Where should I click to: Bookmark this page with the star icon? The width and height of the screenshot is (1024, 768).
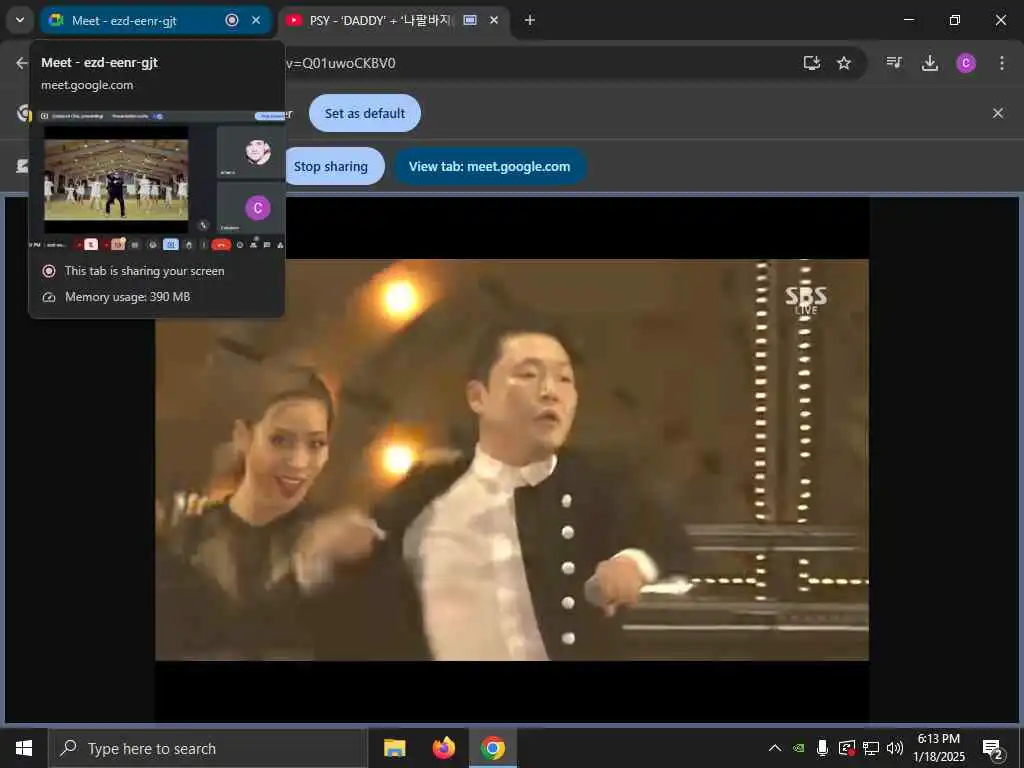[844, 63]
